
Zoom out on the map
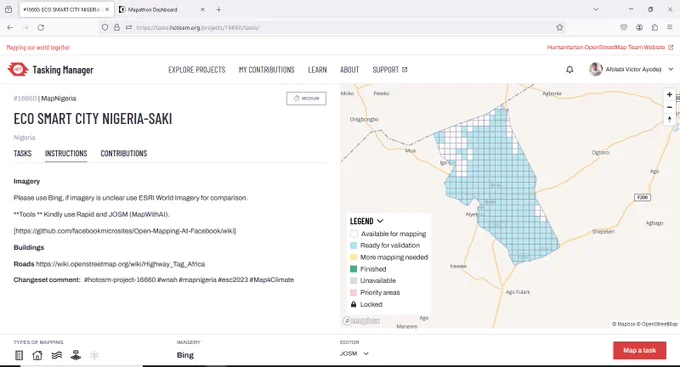(x=669, y=107)
